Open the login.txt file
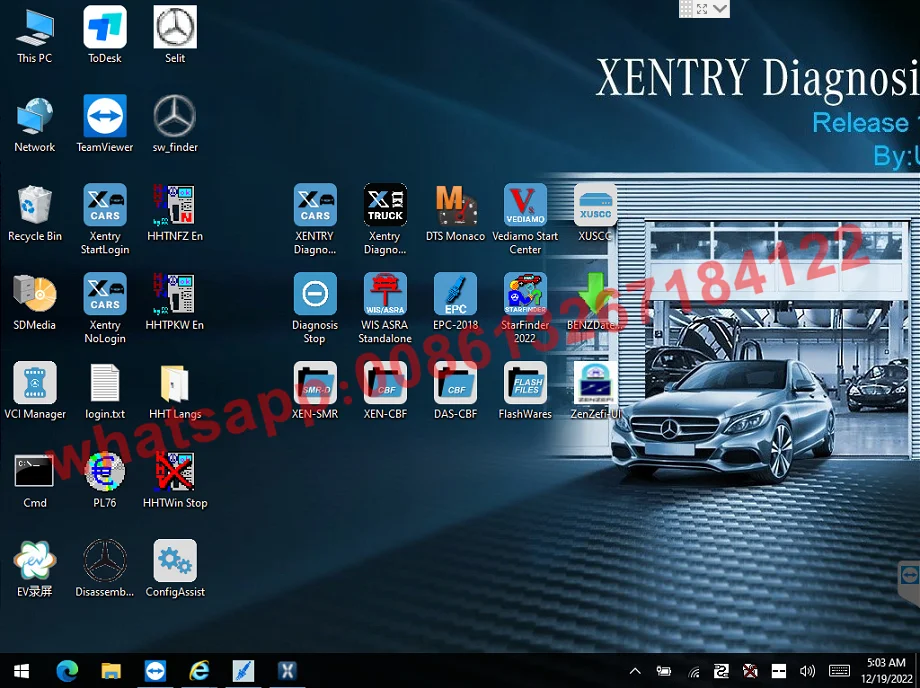The image size is (920, 688). (104, 384)
